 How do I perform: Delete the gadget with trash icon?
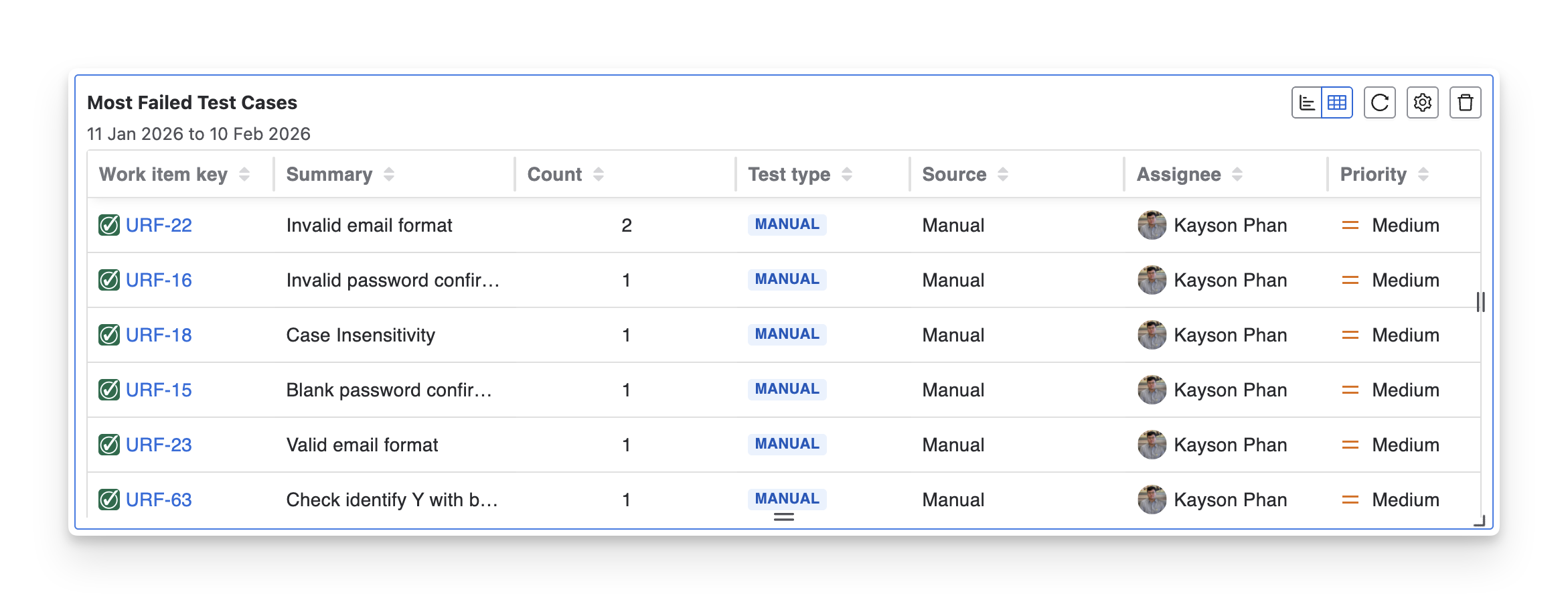click(x=1466, y=102)
